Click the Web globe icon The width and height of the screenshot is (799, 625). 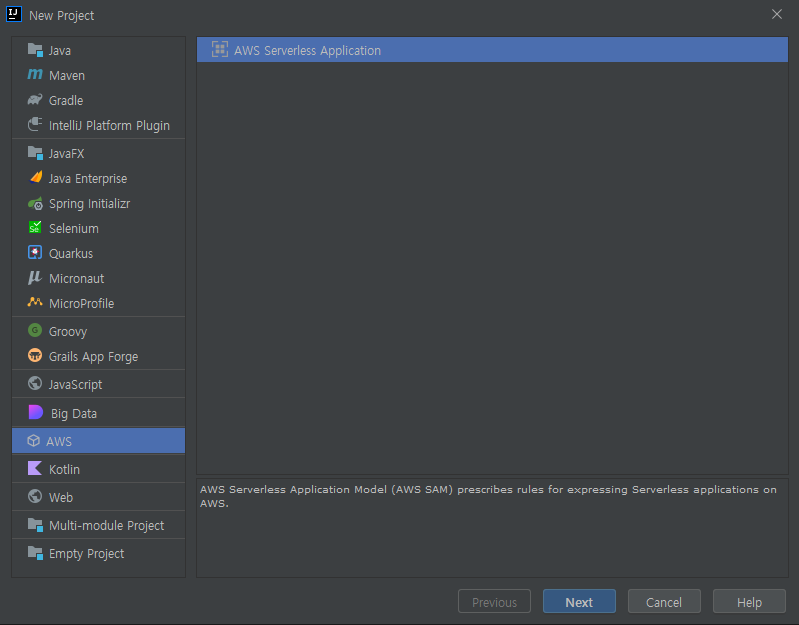click(x=35, y=496)
